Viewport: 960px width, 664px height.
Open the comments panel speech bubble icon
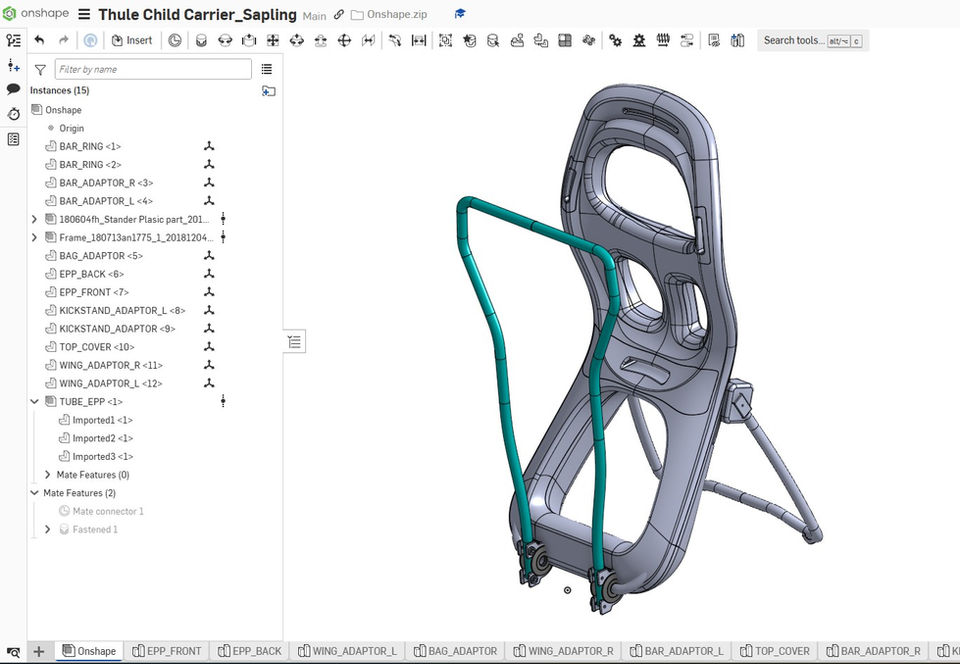tap(13, 89)
